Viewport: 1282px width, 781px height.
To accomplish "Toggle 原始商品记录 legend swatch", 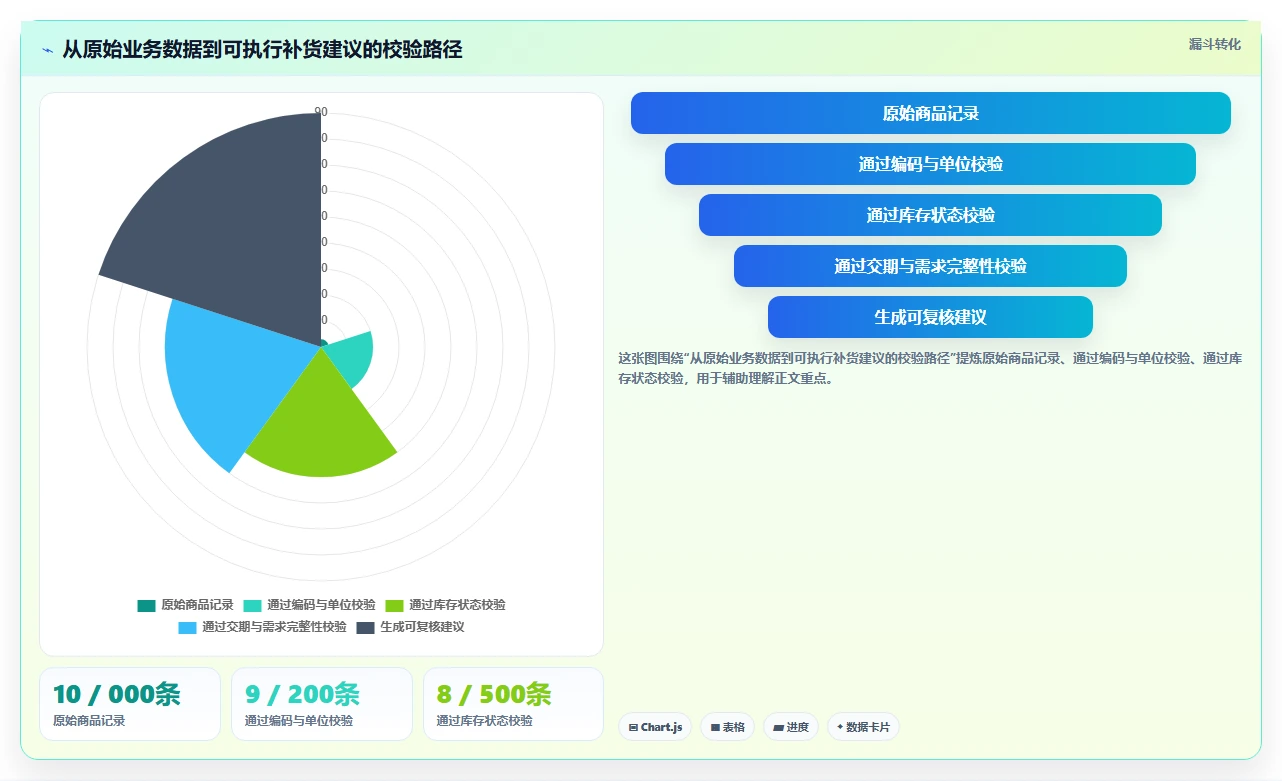I will tap(147, 605).
